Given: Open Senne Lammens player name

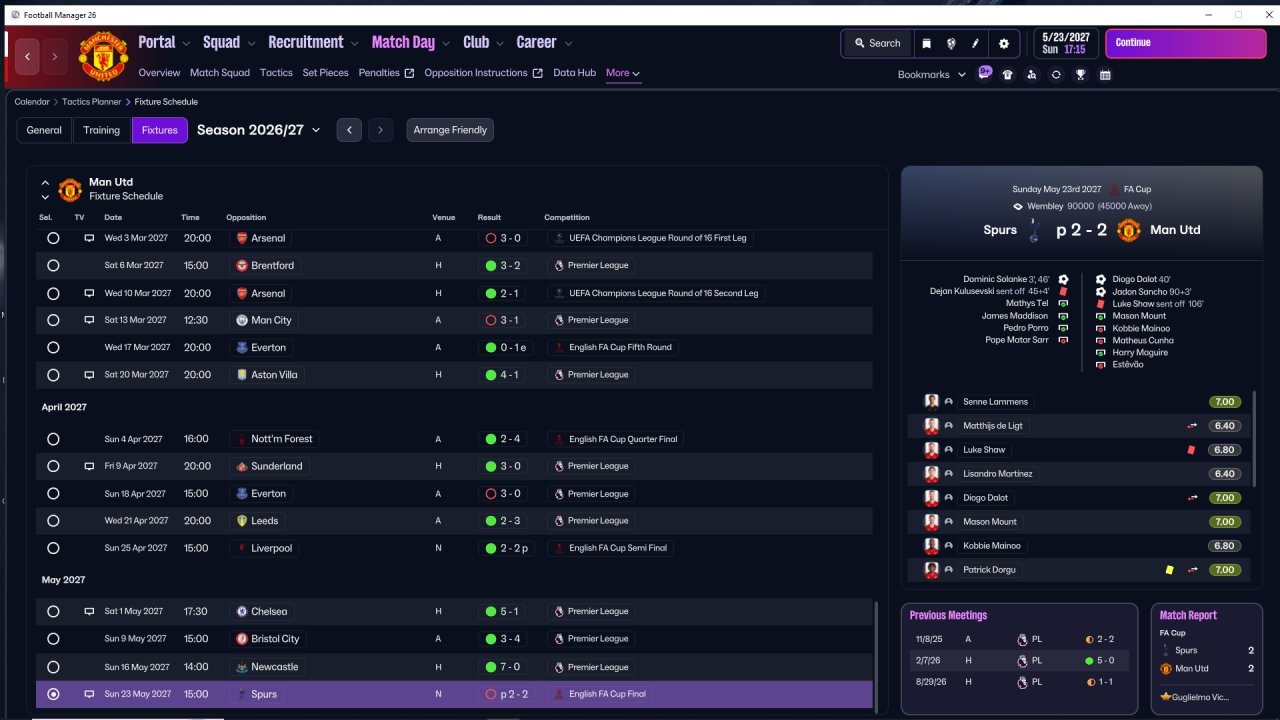Looking at the screenshot, I should [x=995, y=402].
